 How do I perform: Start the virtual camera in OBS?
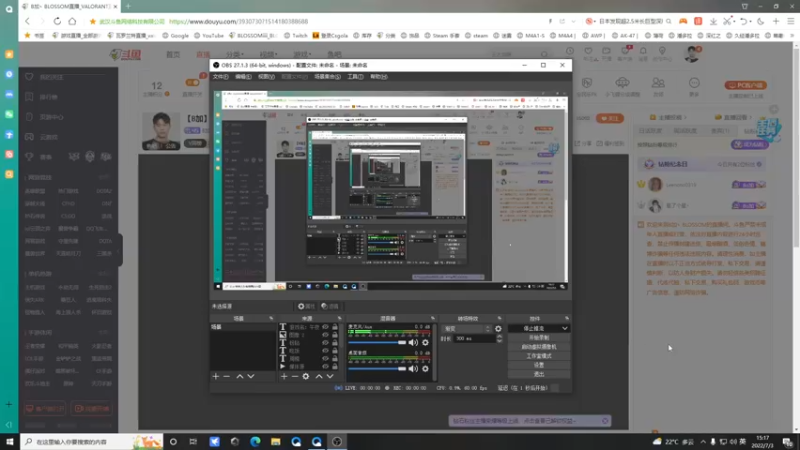[539, 347]
